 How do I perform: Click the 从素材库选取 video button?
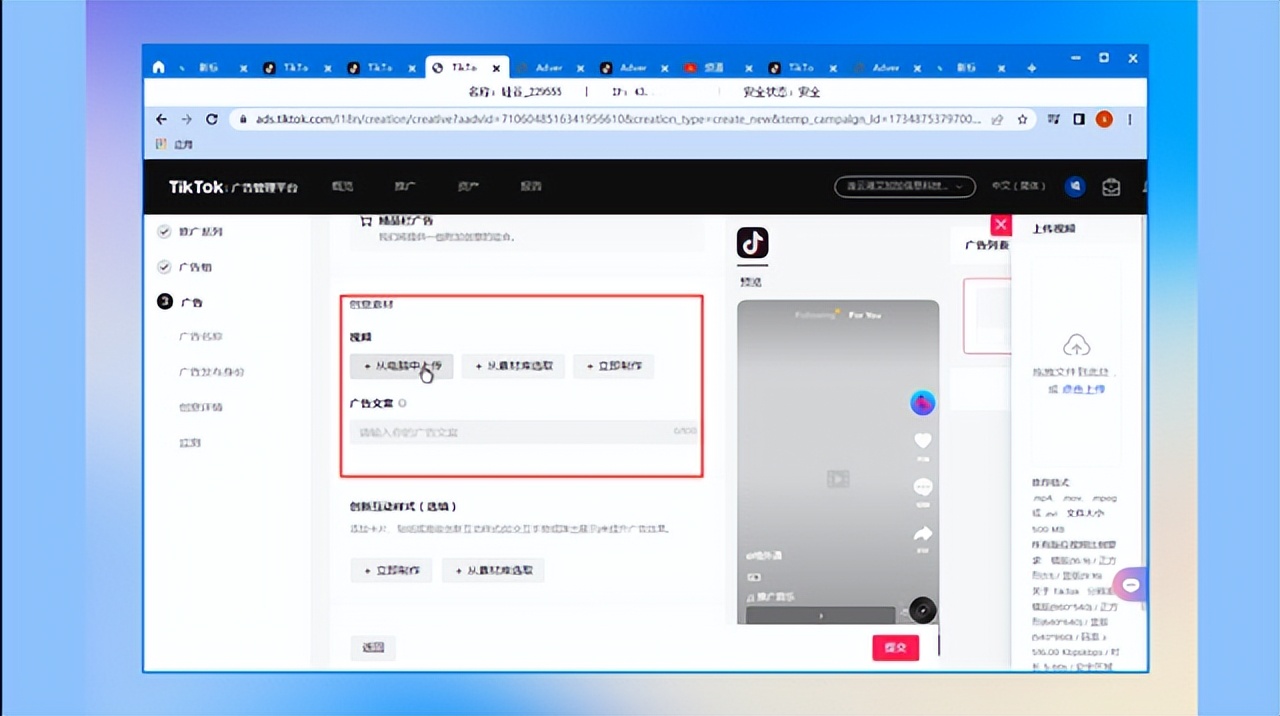[x=514, y=367]
